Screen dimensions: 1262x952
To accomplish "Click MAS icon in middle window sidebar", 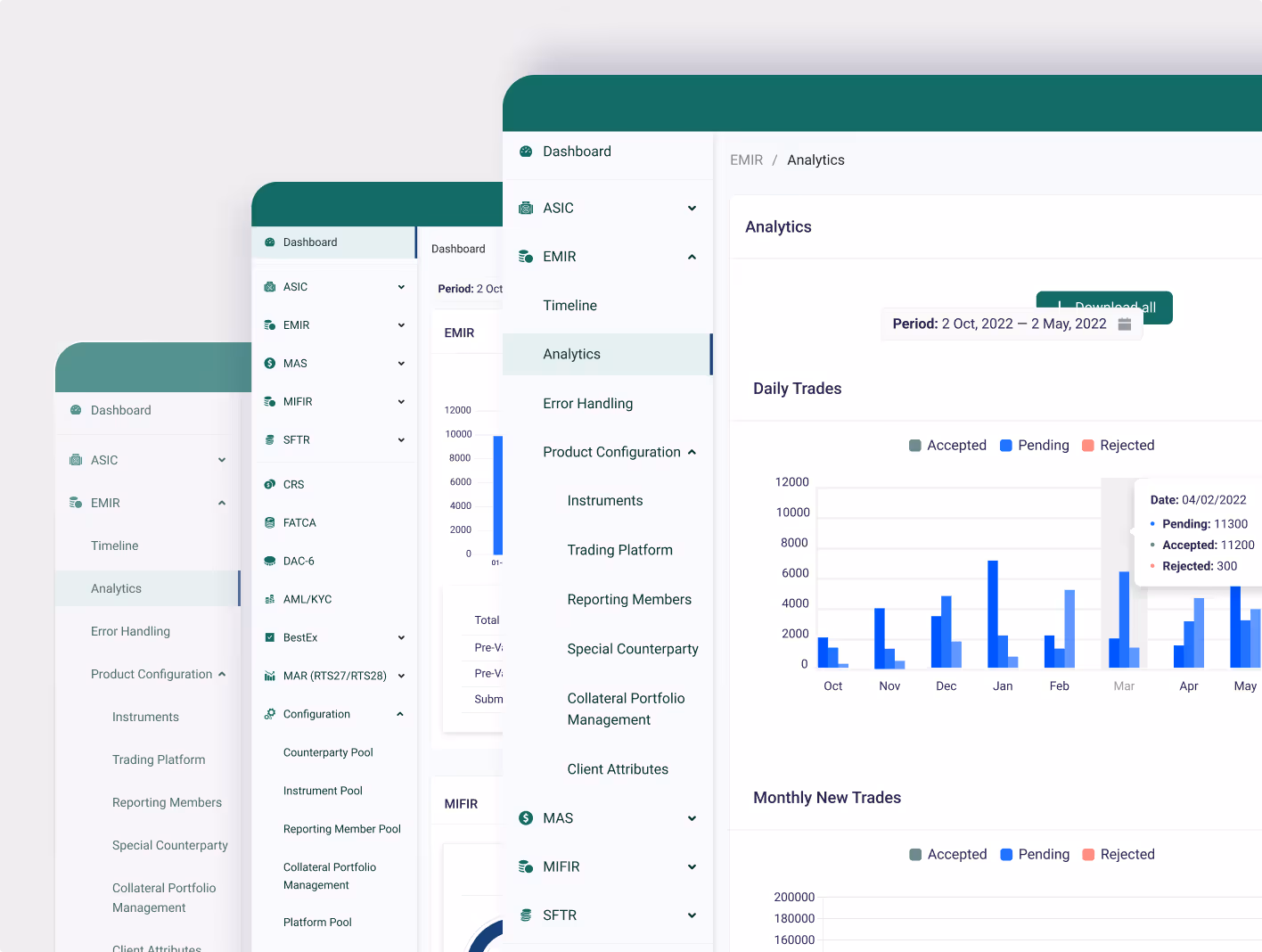I will [x=270, y=364].
